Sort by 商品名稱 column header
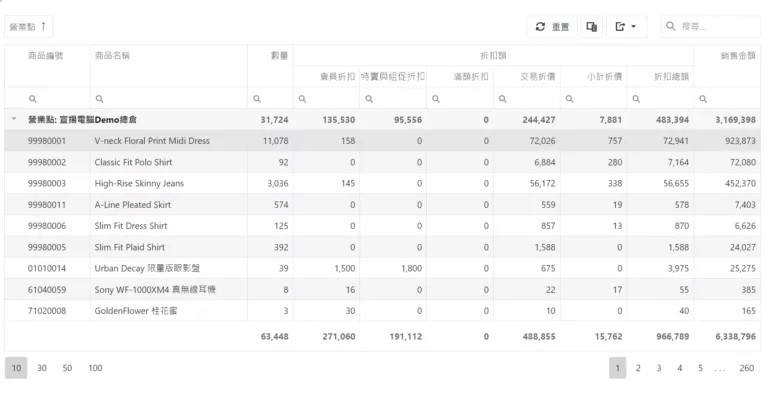The image size is (768, 393). coord(112,56)
